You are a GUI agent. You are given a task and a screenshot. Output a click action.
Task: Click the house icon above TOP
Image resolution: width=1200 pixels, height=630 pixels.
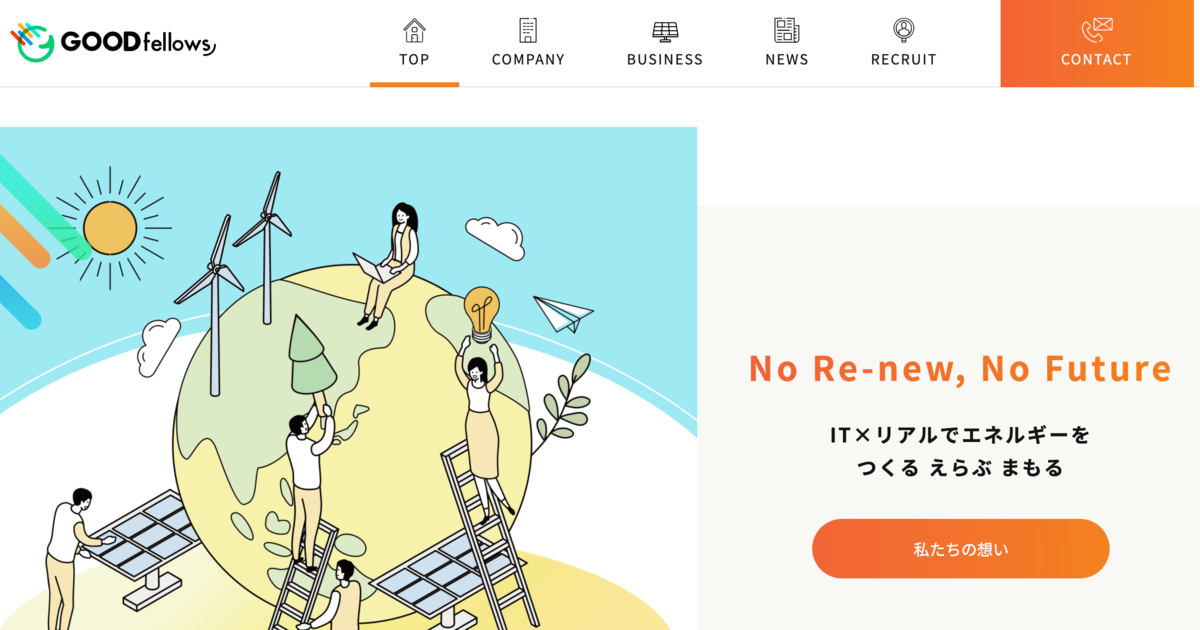tap(414, 30)
